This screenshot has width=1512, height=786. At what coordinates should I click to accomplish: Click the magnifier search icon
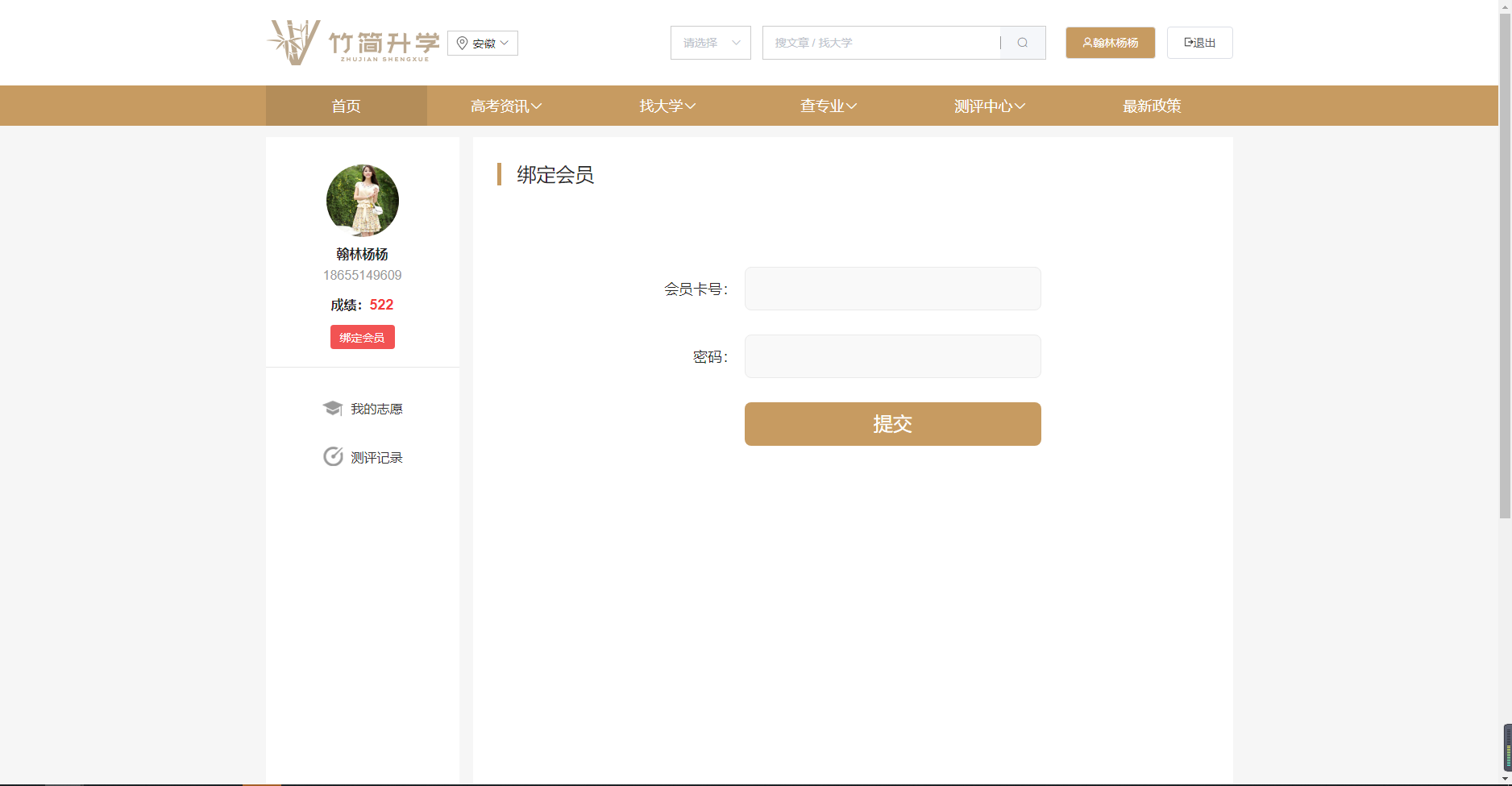1023,43
